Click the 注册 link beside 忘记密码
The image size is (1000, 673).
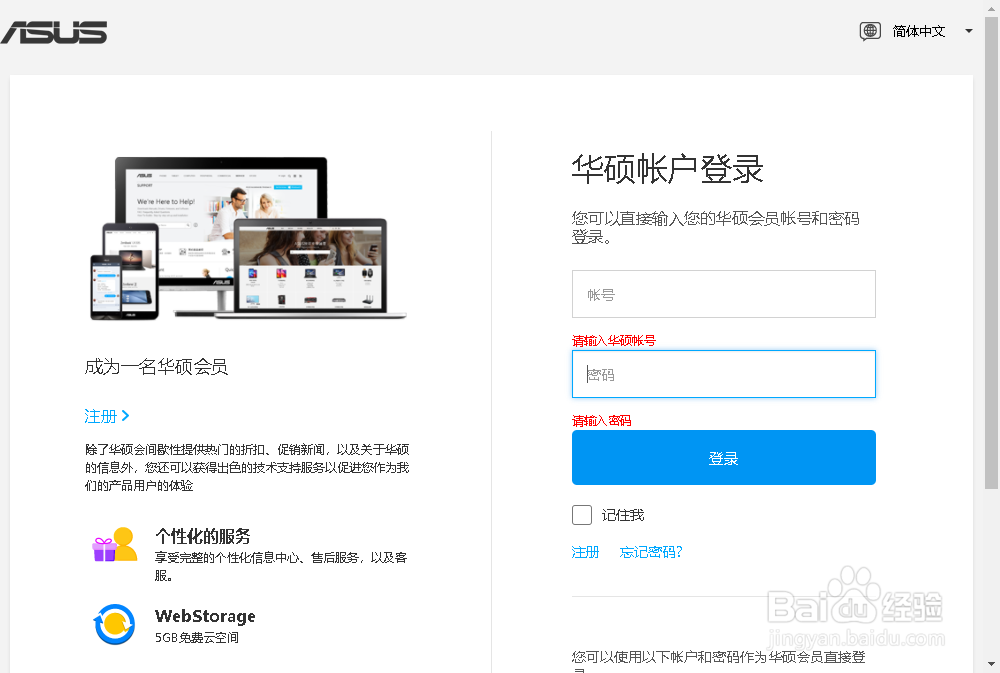[x=585, y=551]
